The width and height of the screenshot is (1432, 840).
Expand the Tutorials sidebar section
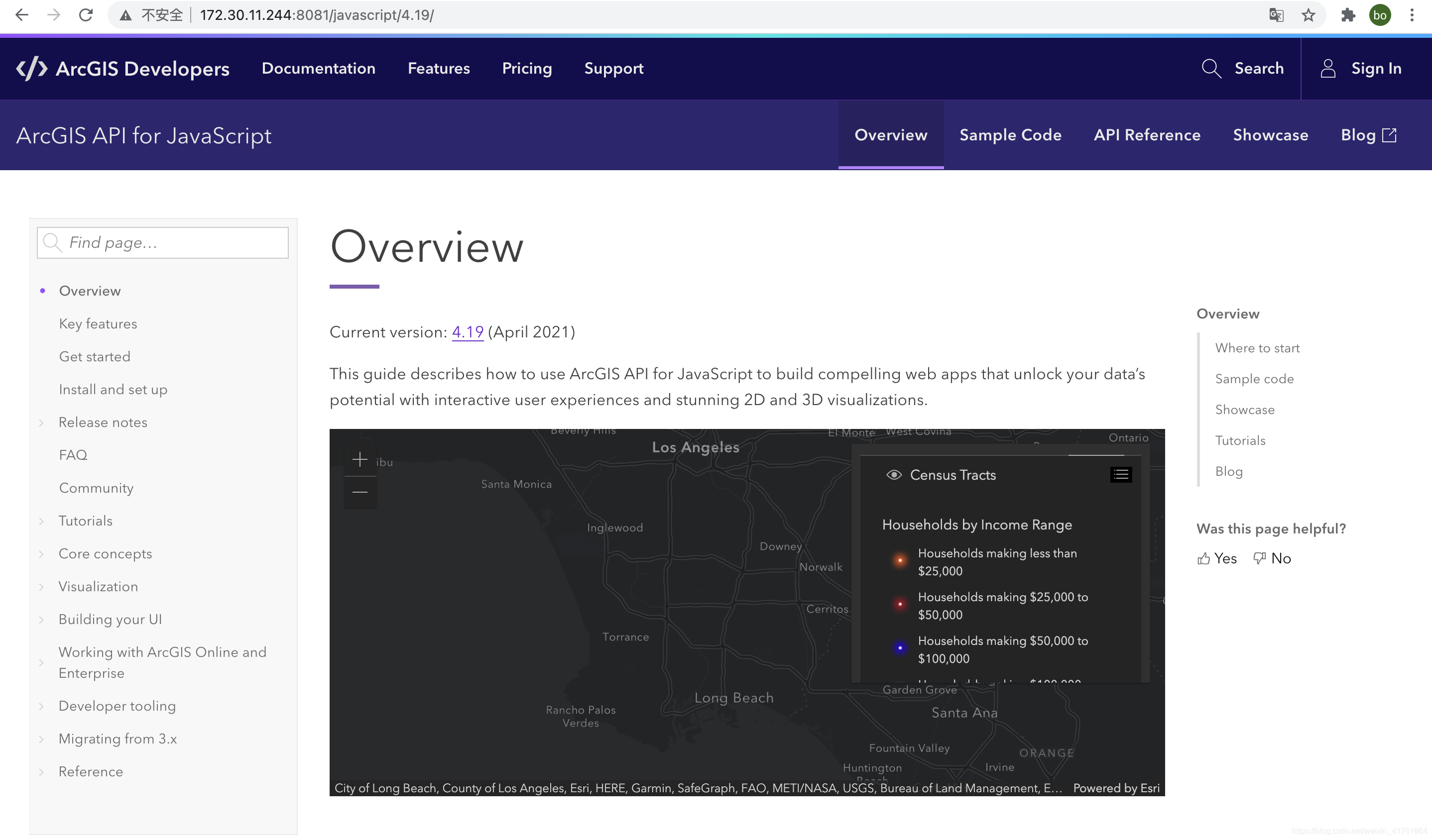click(41, 522)
